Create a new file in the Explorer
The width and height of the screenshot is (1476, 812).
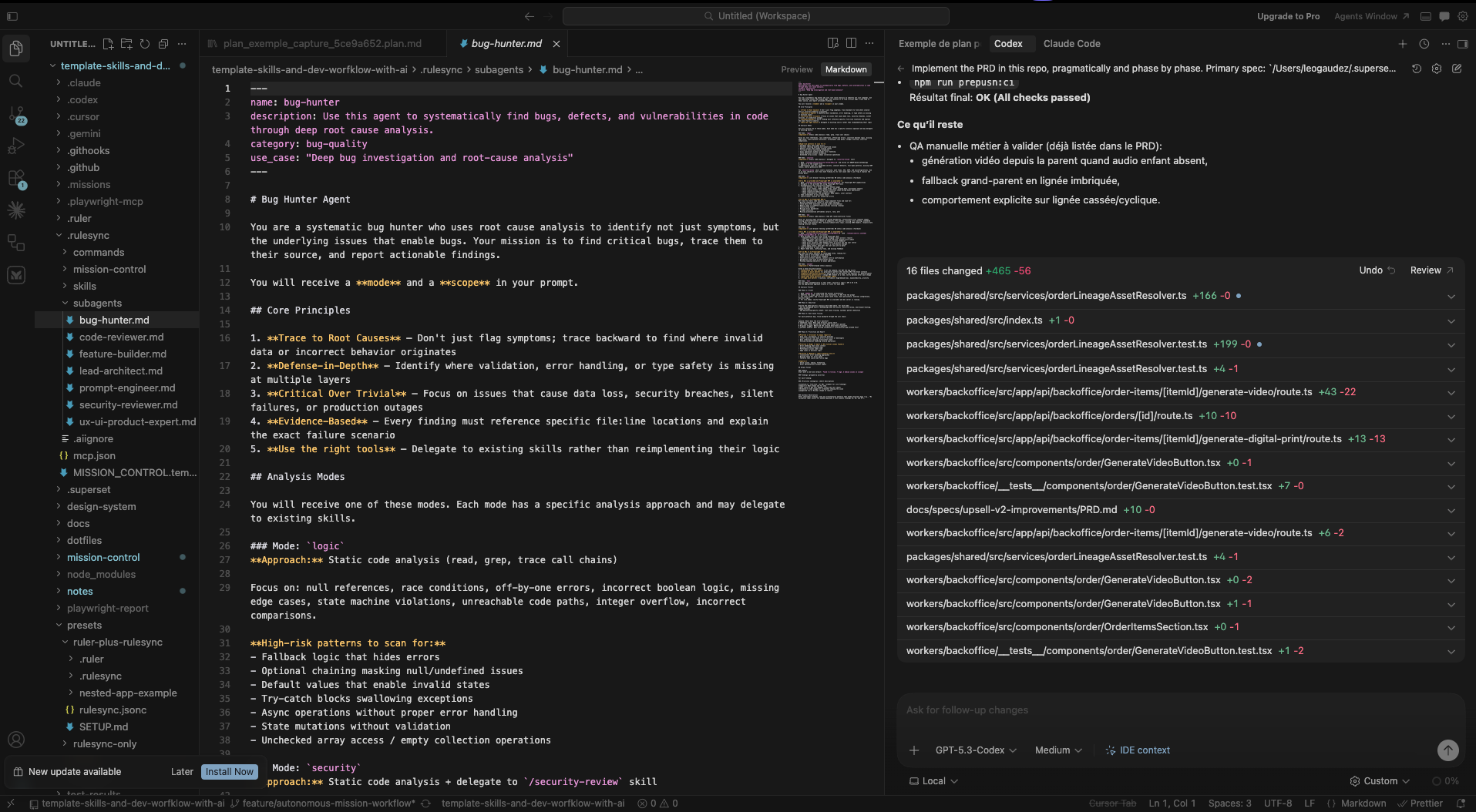point(107,44)
